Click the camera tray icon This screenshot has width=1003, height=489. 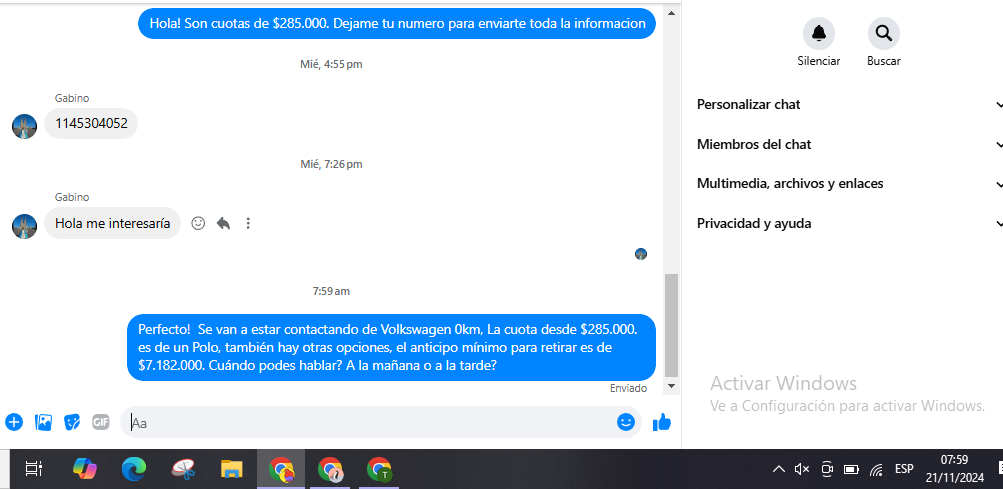click(826, 469)
